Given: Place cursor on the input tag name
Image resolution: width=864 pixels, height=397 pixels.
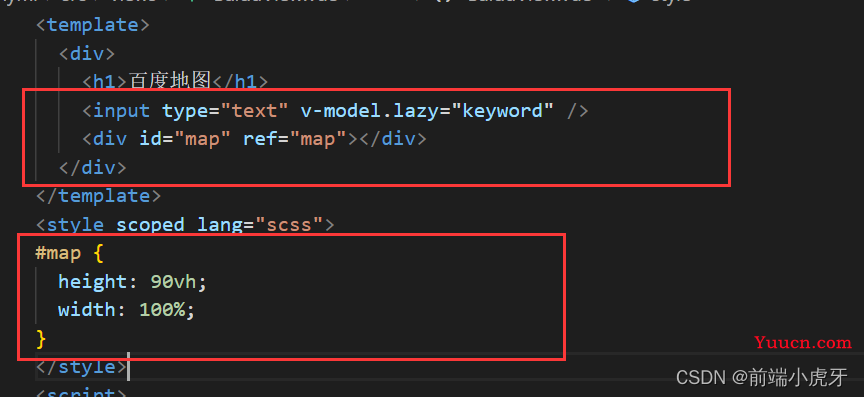Looking at the screenshot, I should [122, 111].
